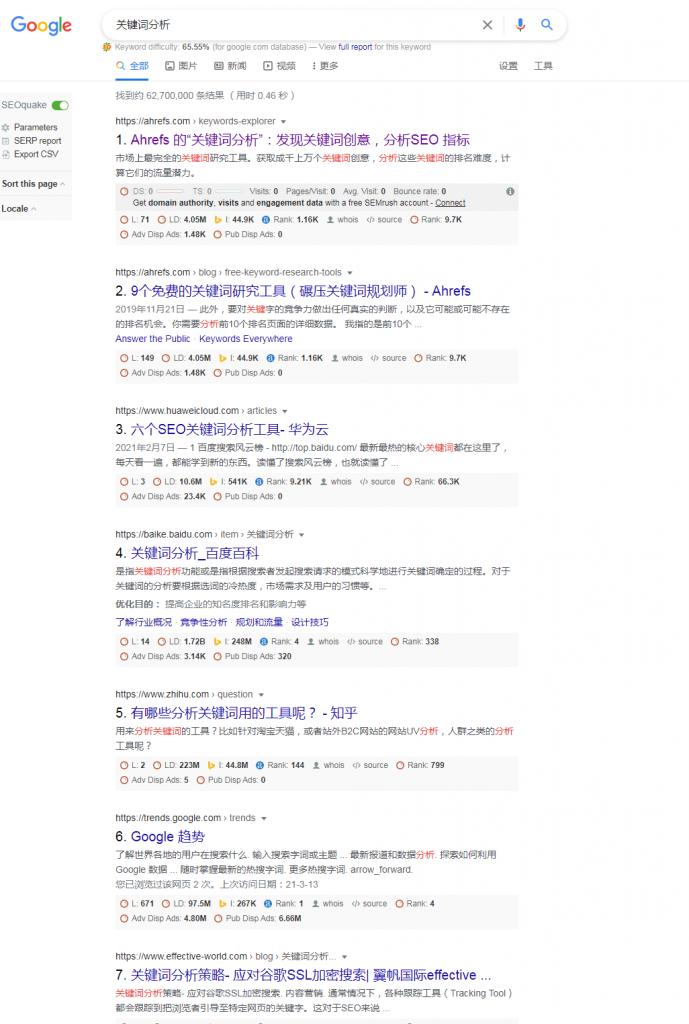Image resolution: width=689 pixels, height=1024 pixels.
Task: Click Connect link for SEMrush account
Action: tap(451, 203)
